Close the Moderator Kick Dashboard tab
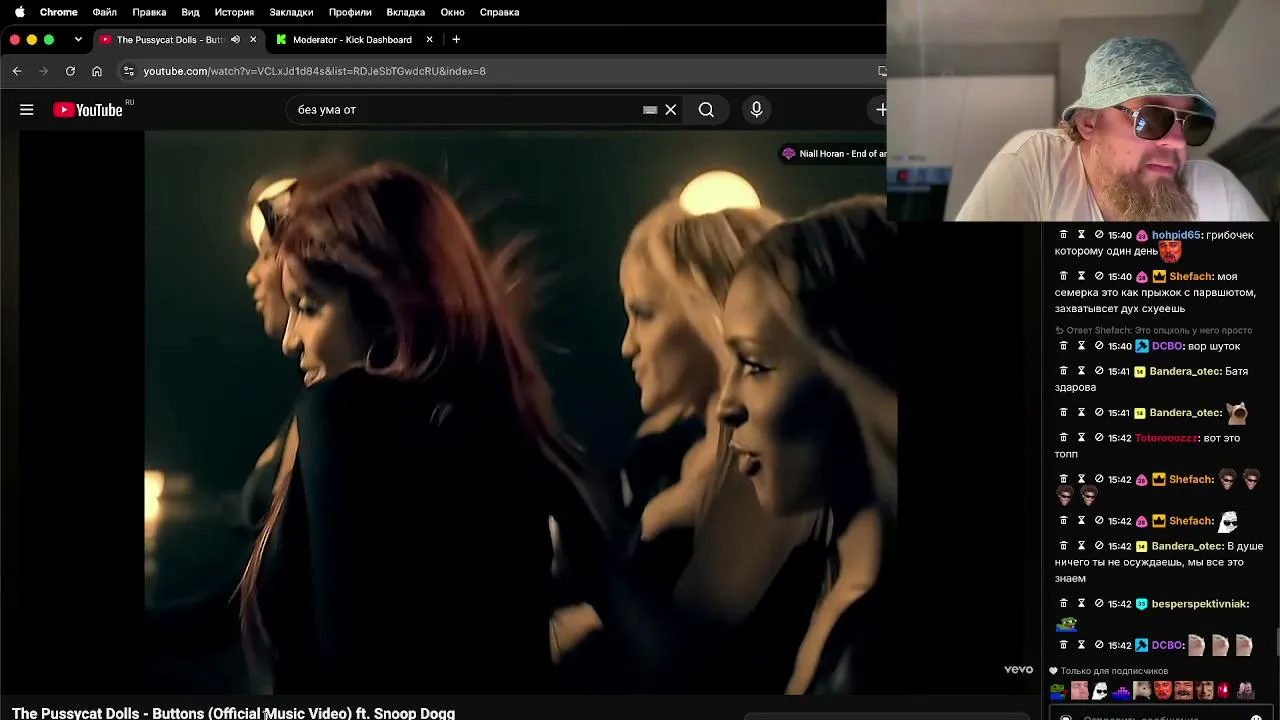The width and height of the screenshot is (1280, 720). (x=430, y=40)
